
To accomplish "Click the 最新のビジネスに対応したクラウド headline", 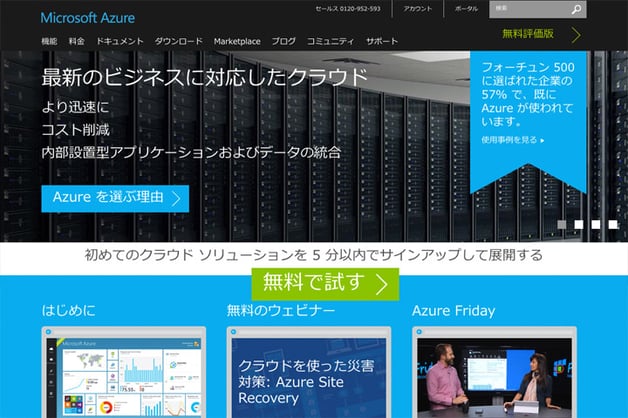I will tap(205, 77).
